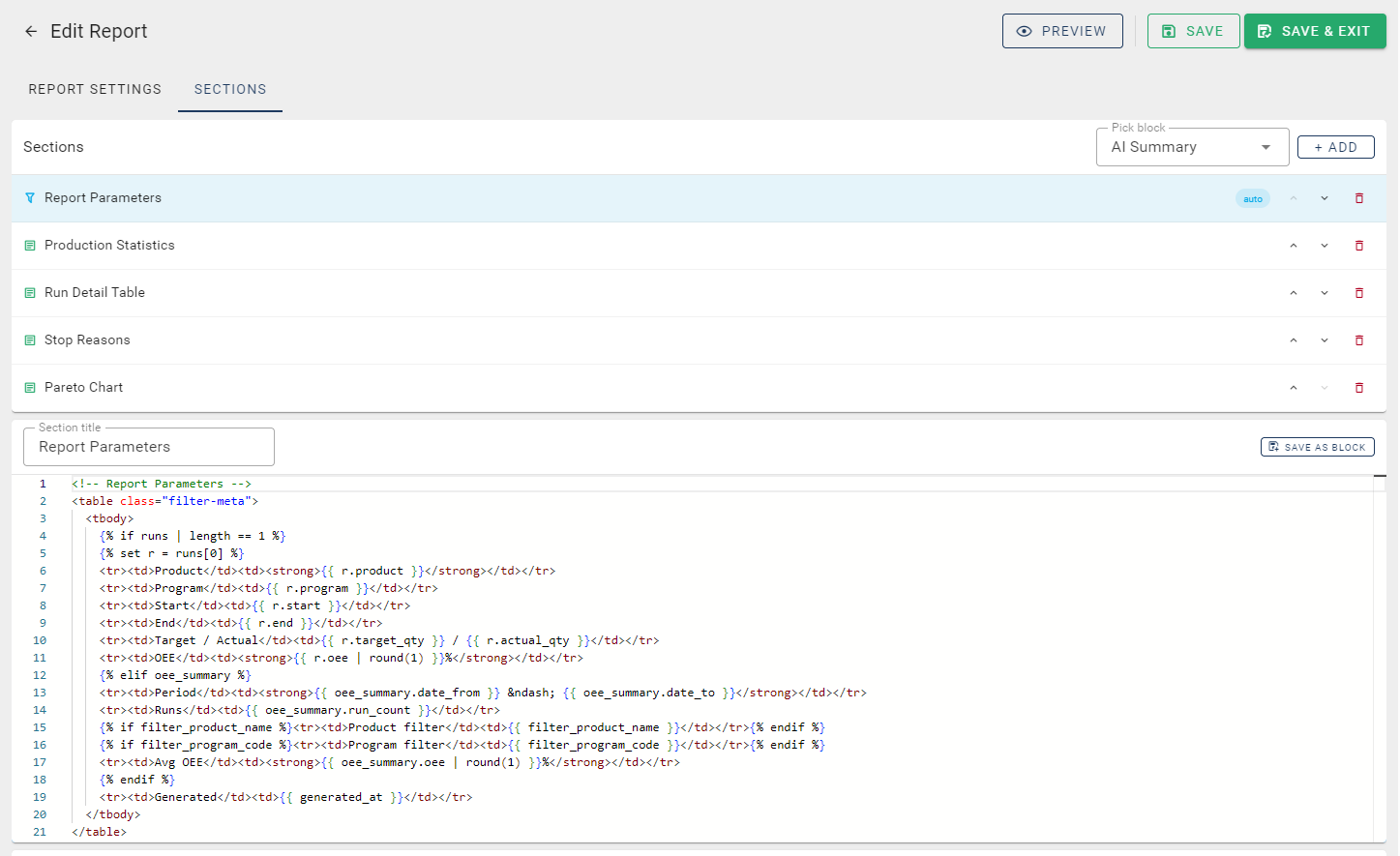Select the Run Detail Table section
This screenshot has width=1400, height=856.
coord(699,293)
